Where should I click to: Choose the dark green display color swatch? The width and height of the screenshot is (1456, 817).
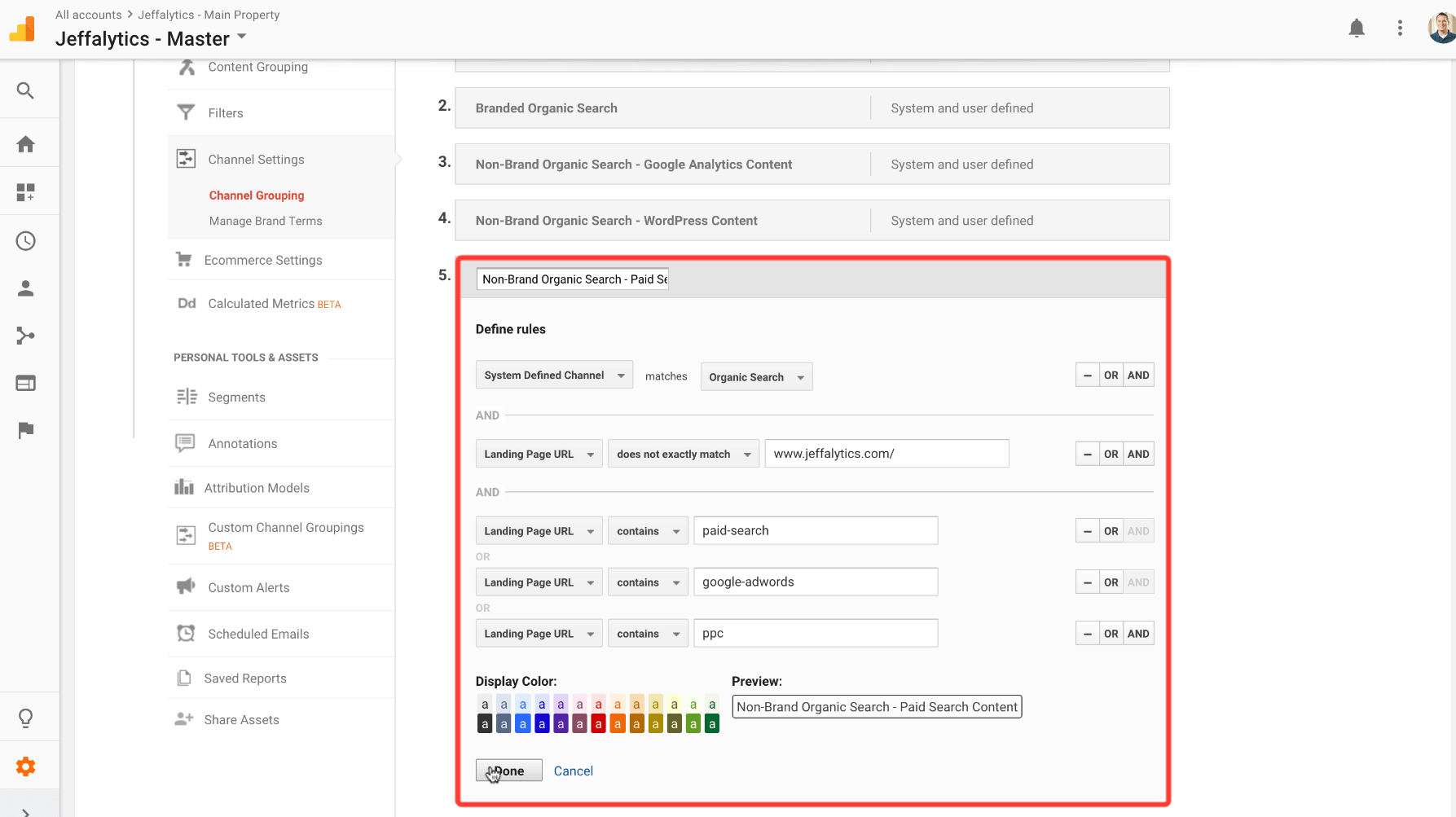[x=712, y=723]
